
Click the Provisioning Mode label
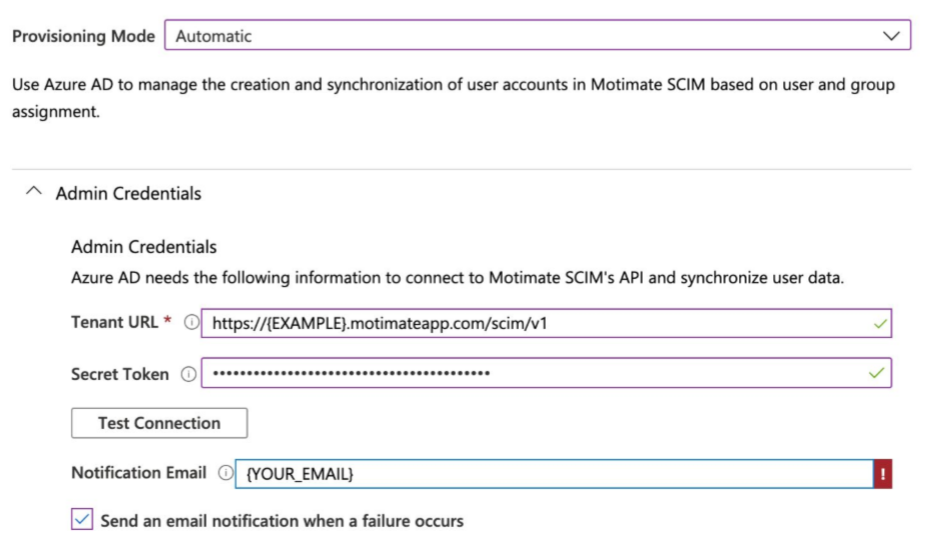tap(83, 36)
